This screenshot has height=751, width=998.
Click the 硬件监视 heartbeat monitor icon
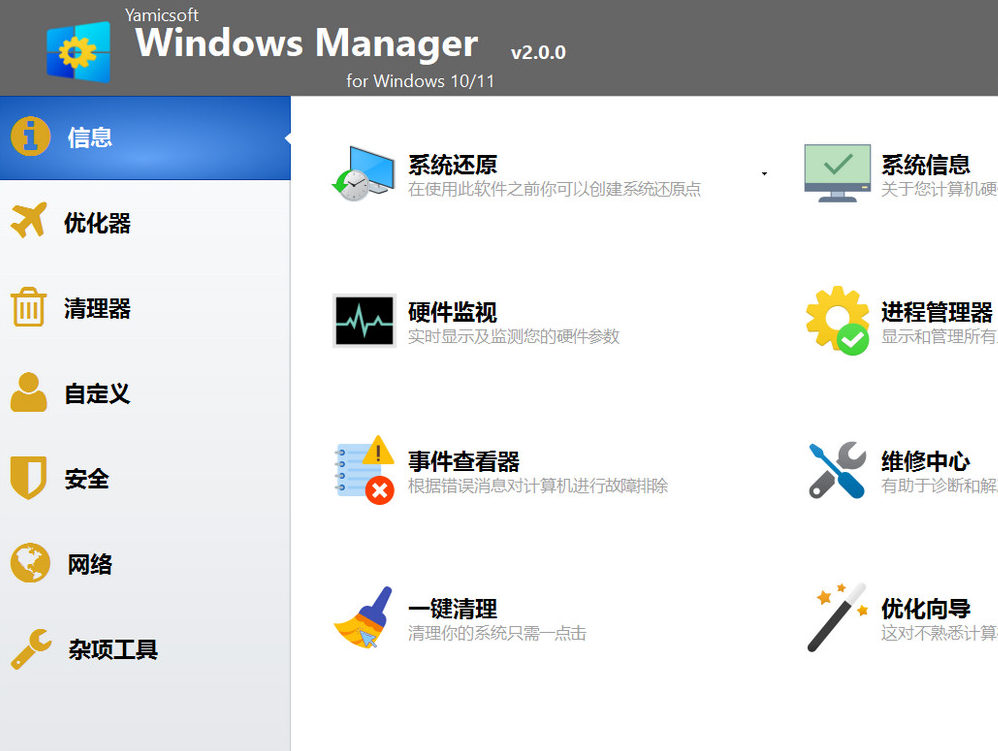point(364,320)
